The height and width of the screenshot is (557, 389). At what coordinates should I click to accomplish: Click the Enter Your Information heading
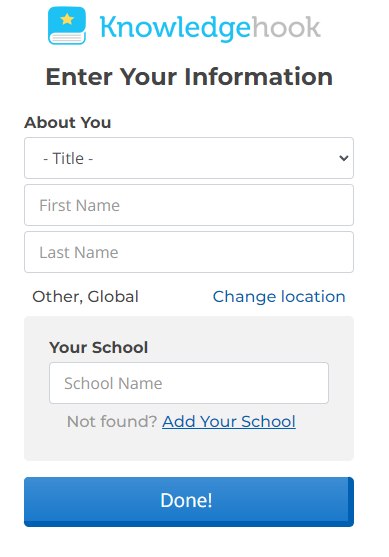coord(189,77)
